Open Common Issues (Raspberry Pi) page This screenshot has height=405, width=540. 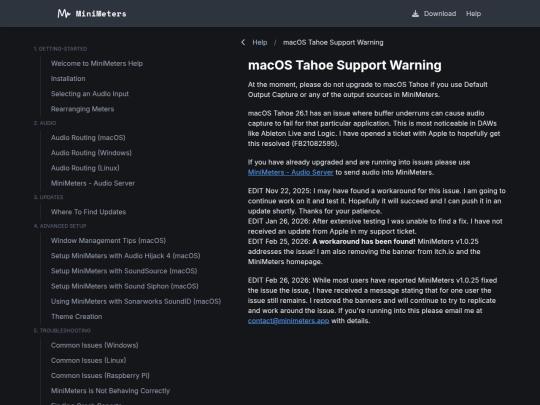(x=100, y=375)
